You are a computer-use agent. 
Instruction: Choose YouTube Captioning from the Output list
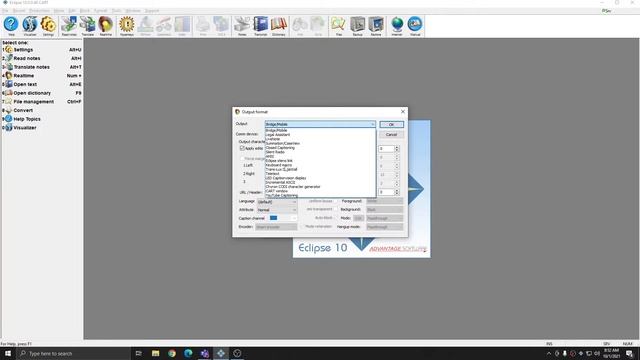point(320,196)
